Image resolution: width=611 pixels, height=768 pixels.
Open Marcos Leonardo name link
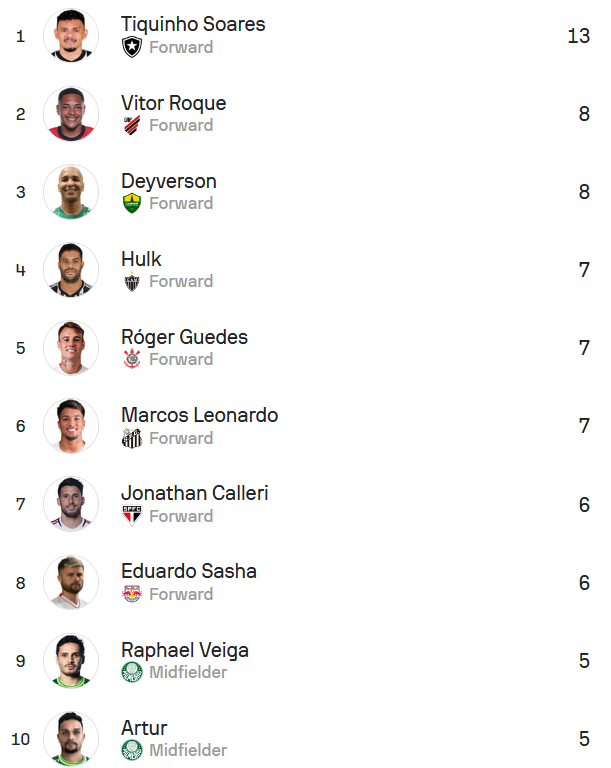coord(199,415)
